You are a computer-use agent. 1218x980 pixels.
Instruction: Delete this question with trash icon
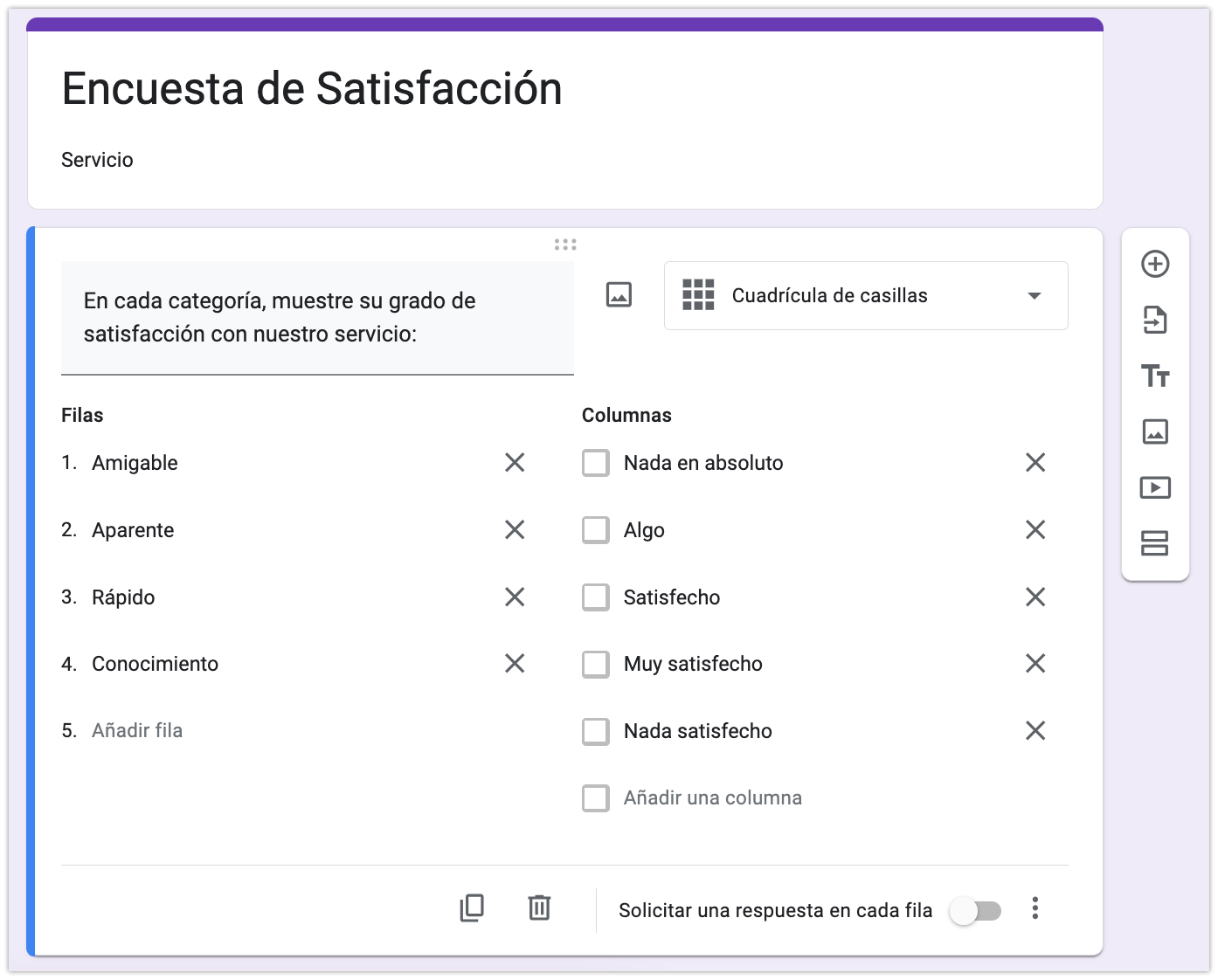coord(540,908)
